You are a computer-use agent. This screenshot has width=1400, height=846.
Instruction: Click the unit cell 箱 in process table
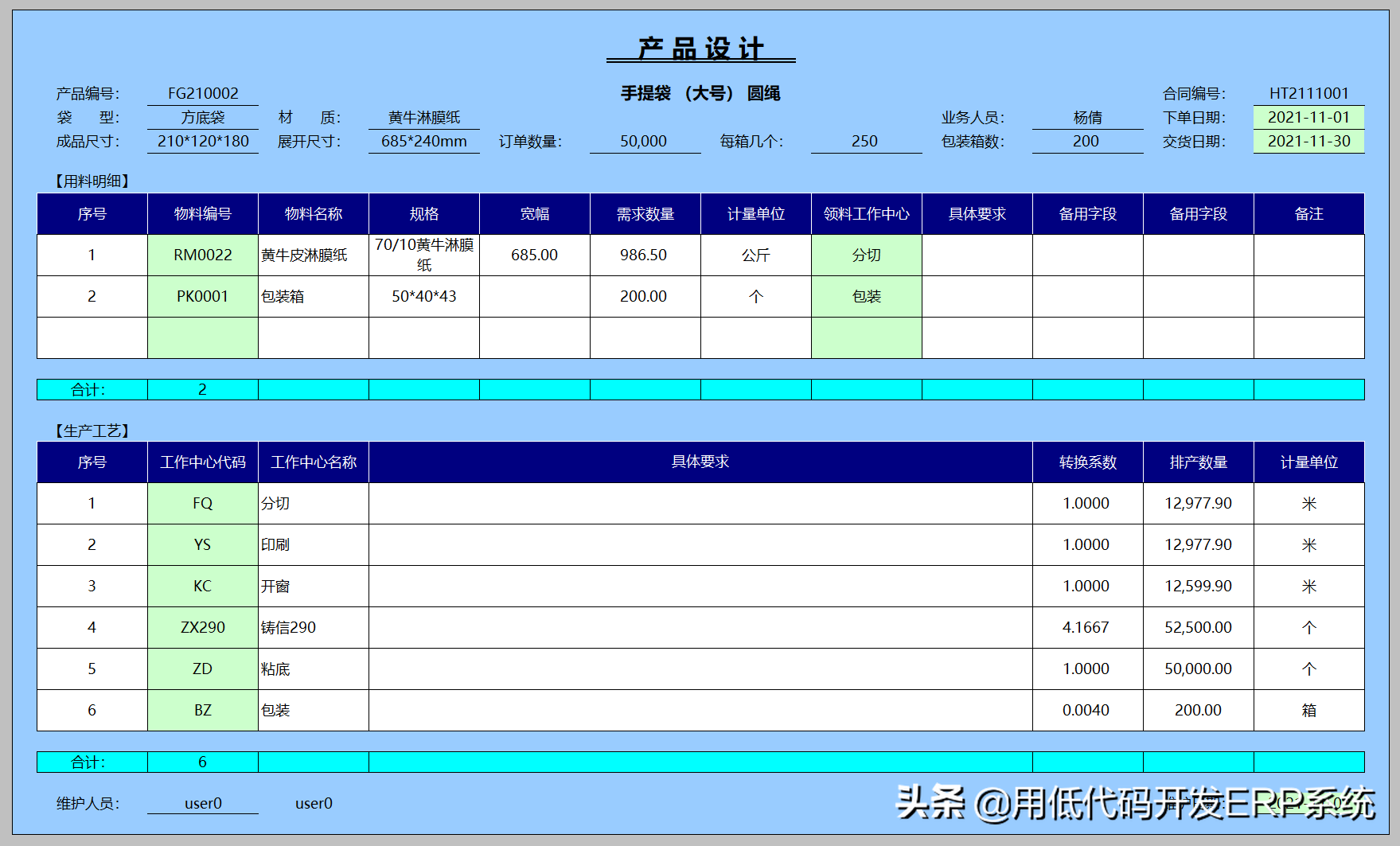pos(1309,711)
